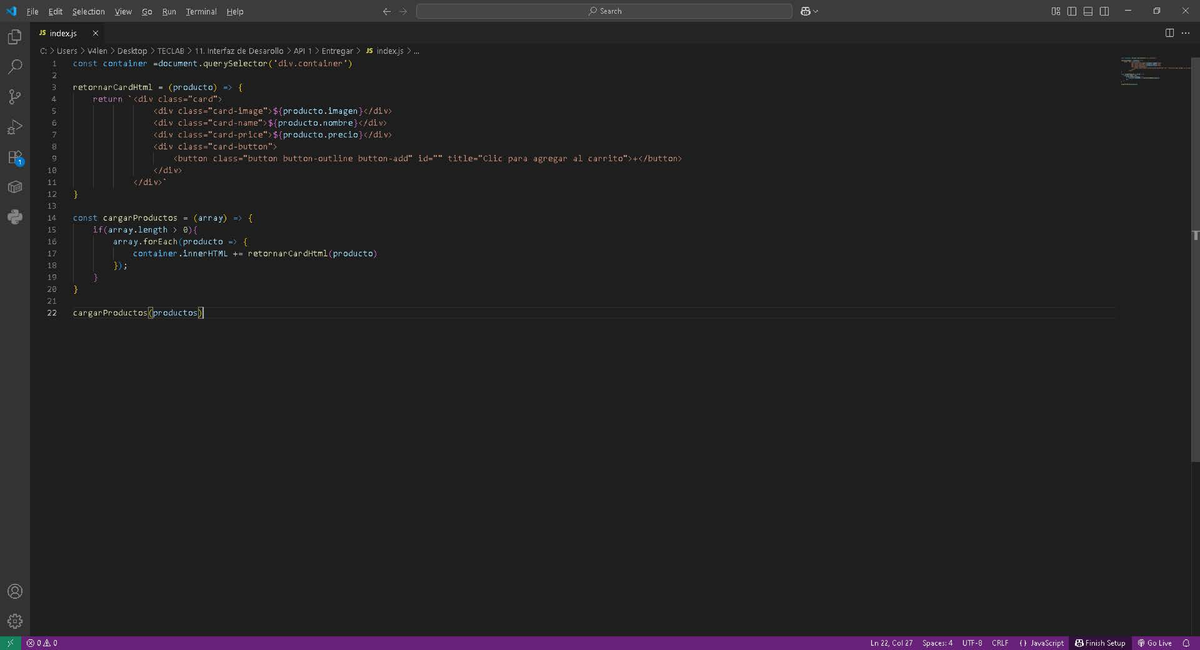Screen dimensions: 1200x650
Task: Open the Accounts menu icon
Action: (15, 591)
